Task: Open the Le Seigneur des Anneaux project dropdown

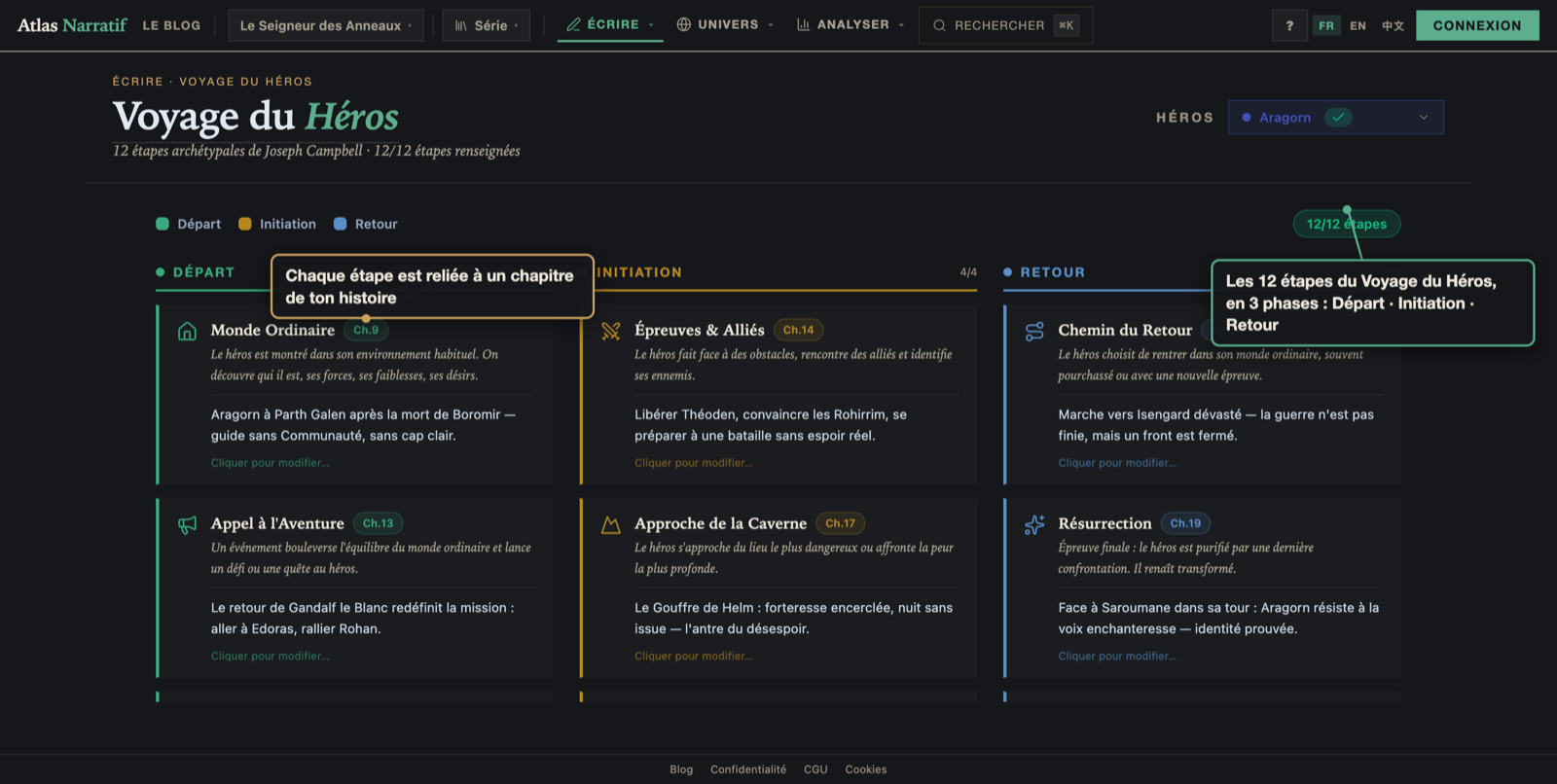Action: pos(326,25)
